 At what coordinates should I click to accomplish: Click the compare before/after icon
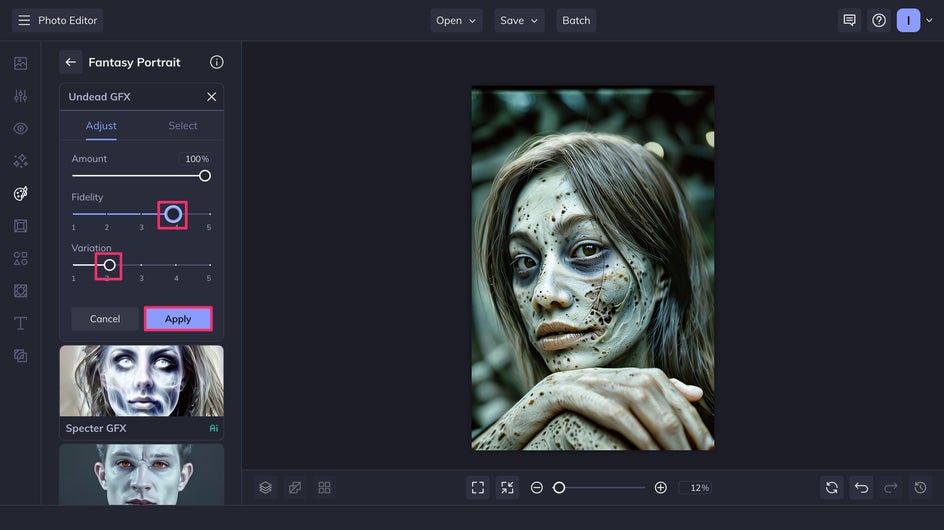[295, 487]
